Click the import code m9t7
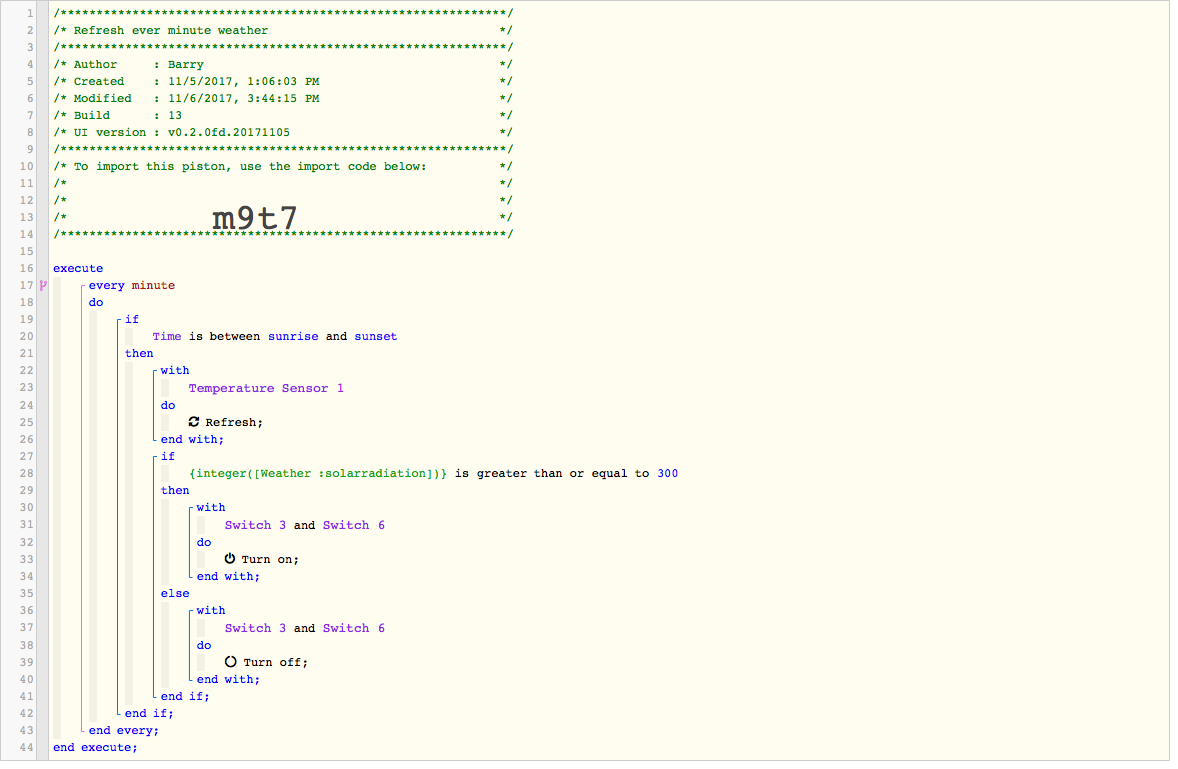This screenshot has width=1178, height=769. coord(255,218)
